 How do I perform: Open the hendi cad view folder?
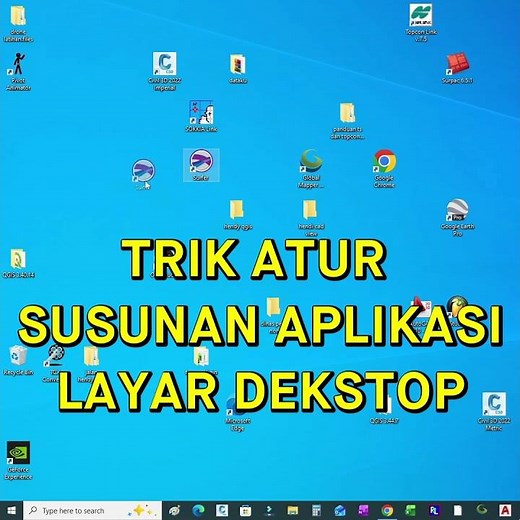click(x=311, y=218)
